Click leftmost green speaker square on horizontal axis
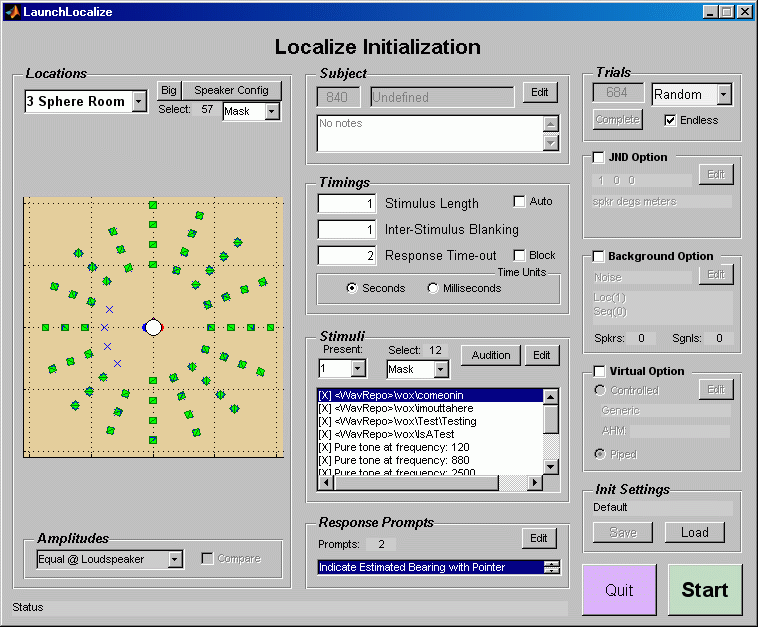The image size is (758, 627). click(x=45, y=328)
